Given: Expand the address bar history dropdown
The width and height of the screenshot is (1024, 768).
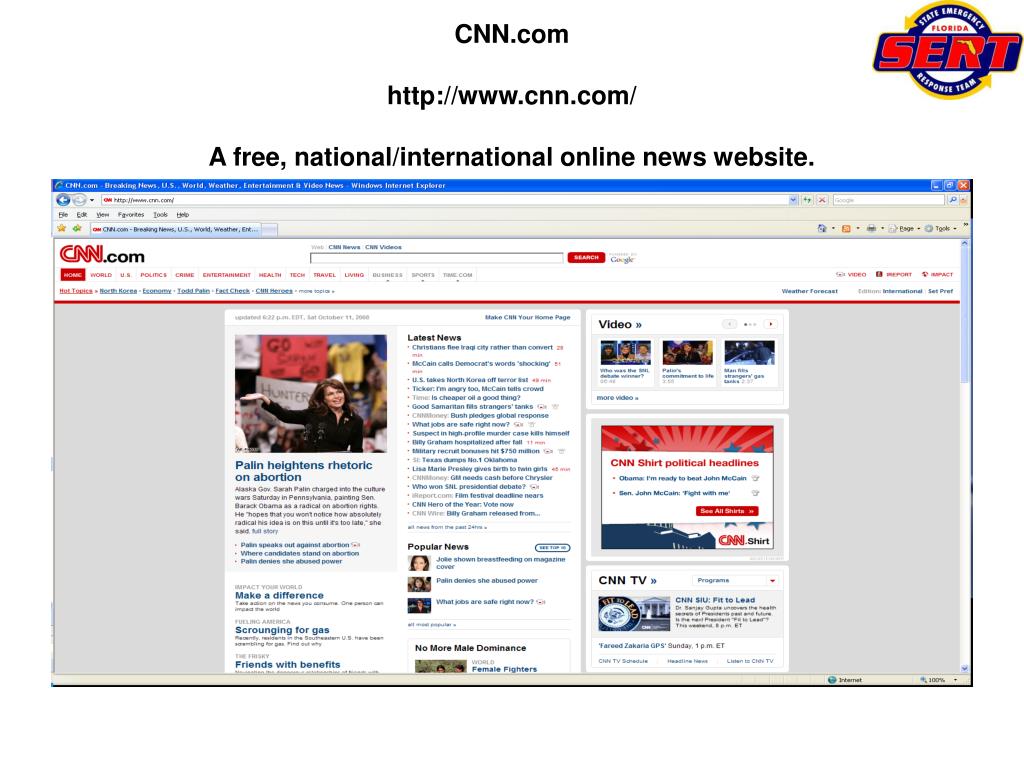Looking at the screenshot, I should tap(793, 200).
